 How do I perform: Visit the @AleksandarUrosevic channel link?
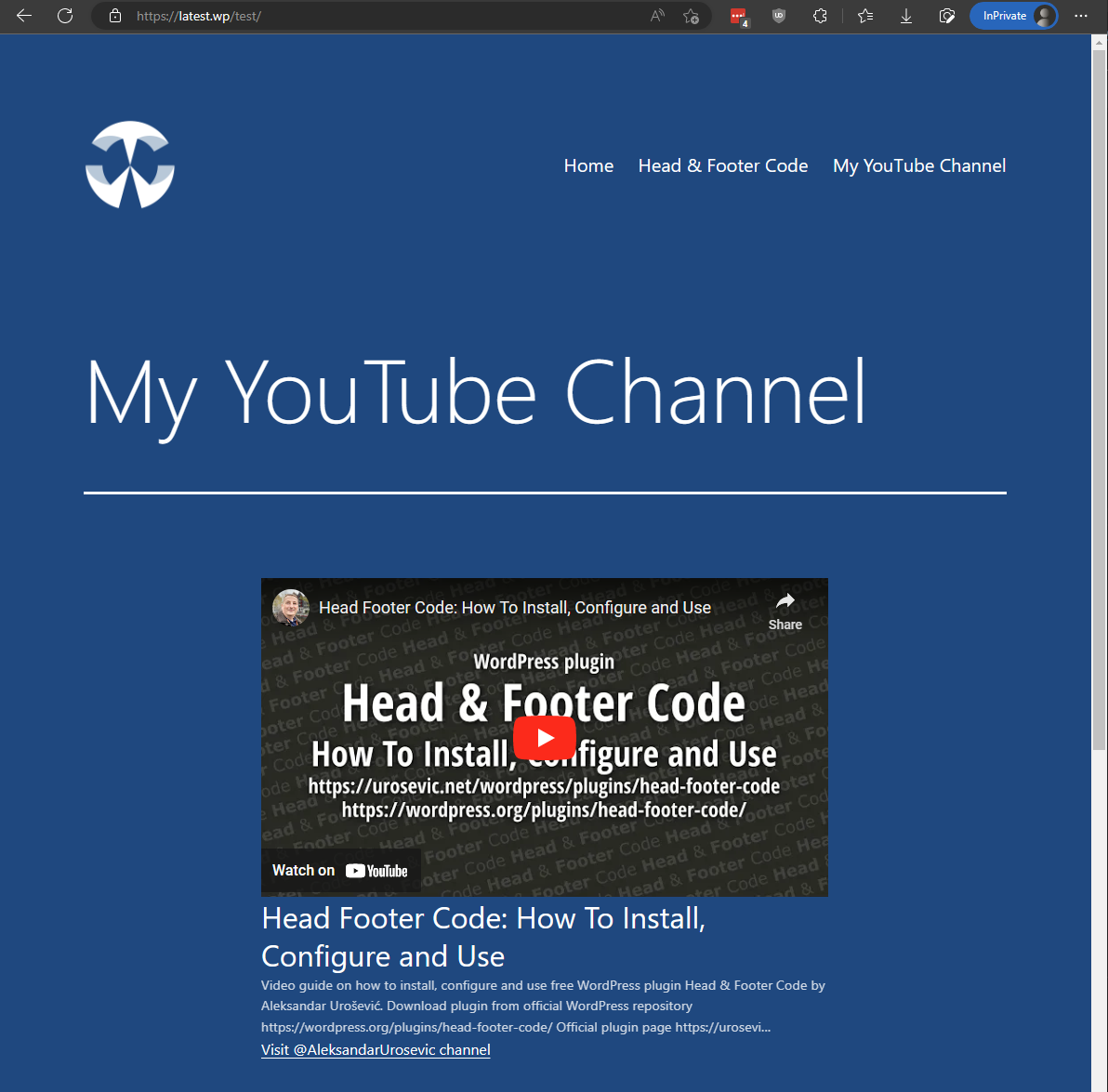376,1049
